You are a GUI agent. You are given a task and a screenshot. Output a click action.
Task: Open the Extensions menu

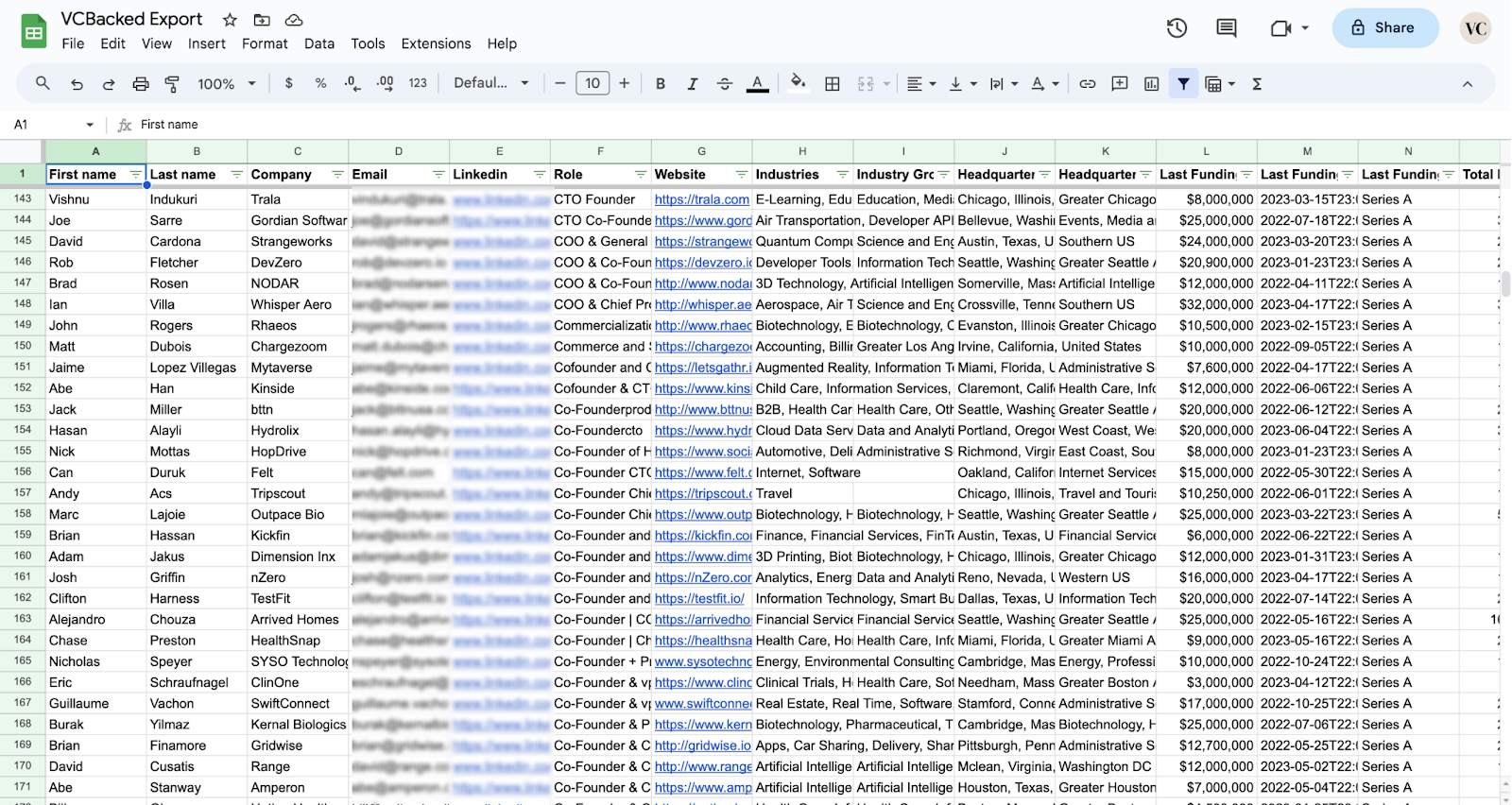pos(436,43)
